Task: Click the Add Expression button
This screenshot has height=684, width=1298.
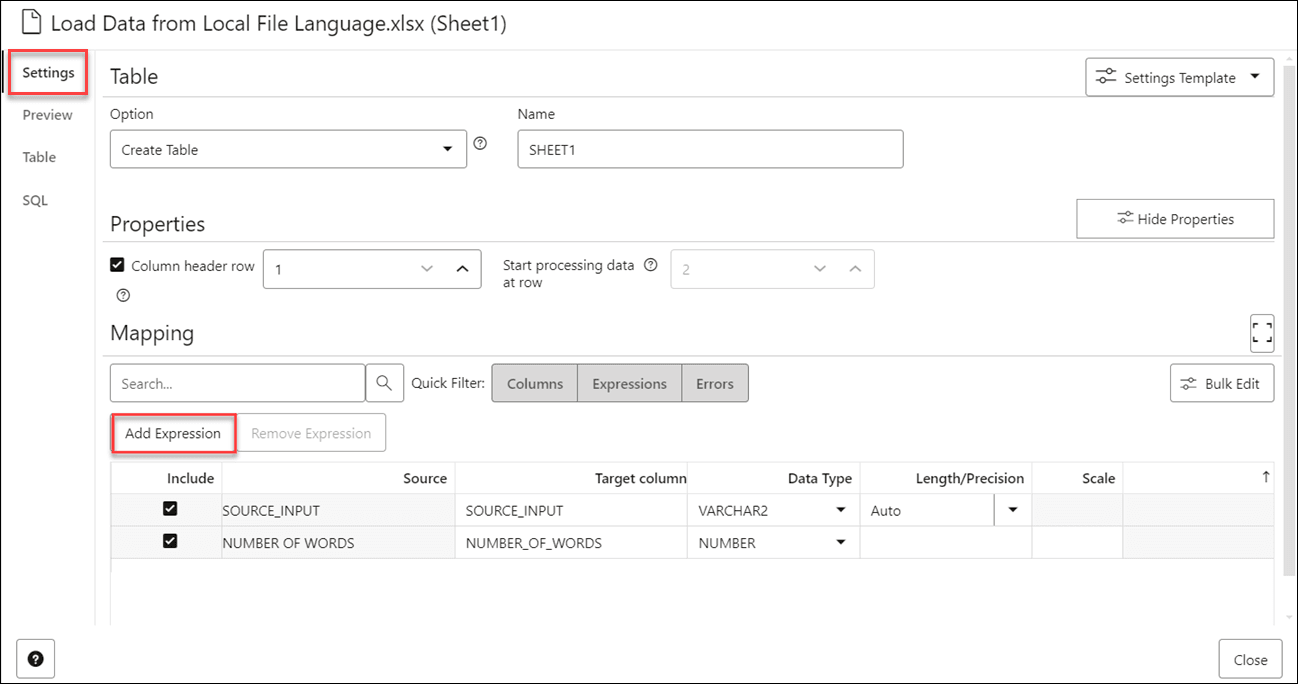Action: coord(172,432)
